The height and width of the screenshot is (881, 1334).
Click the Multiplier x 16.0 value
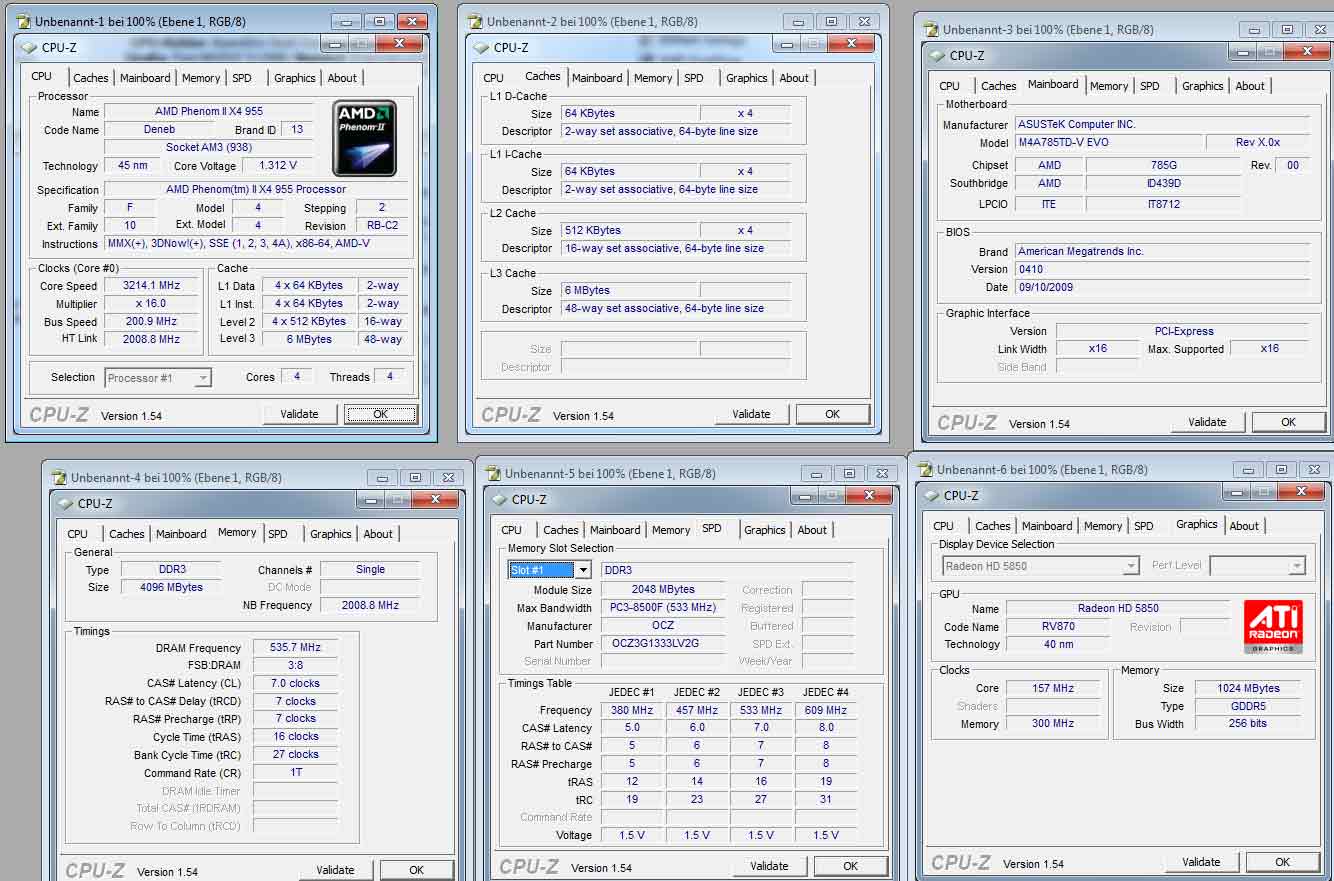pos(151,304)
